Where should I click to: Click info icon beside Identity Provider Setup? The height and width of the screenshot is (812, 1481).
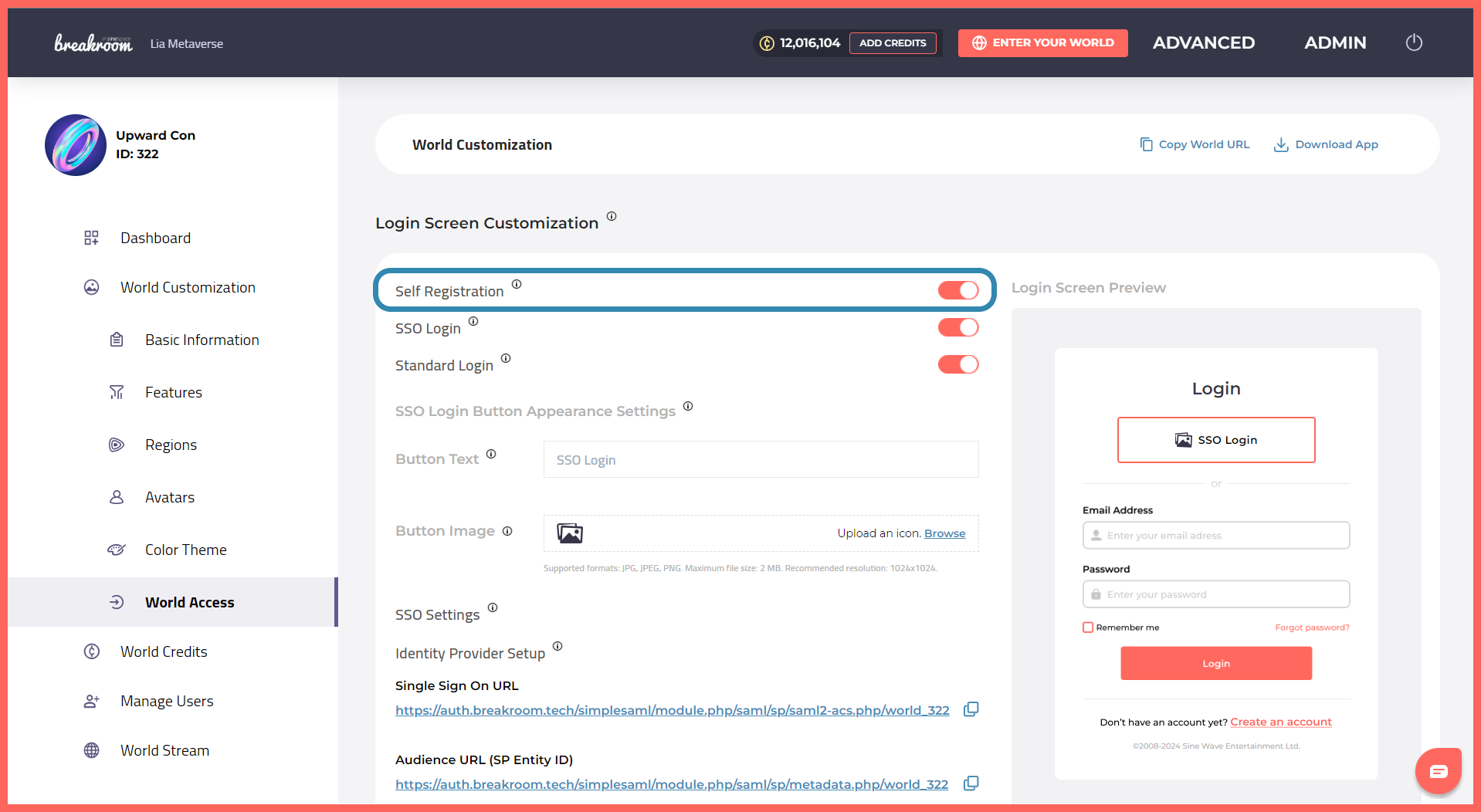coord(557,646)
